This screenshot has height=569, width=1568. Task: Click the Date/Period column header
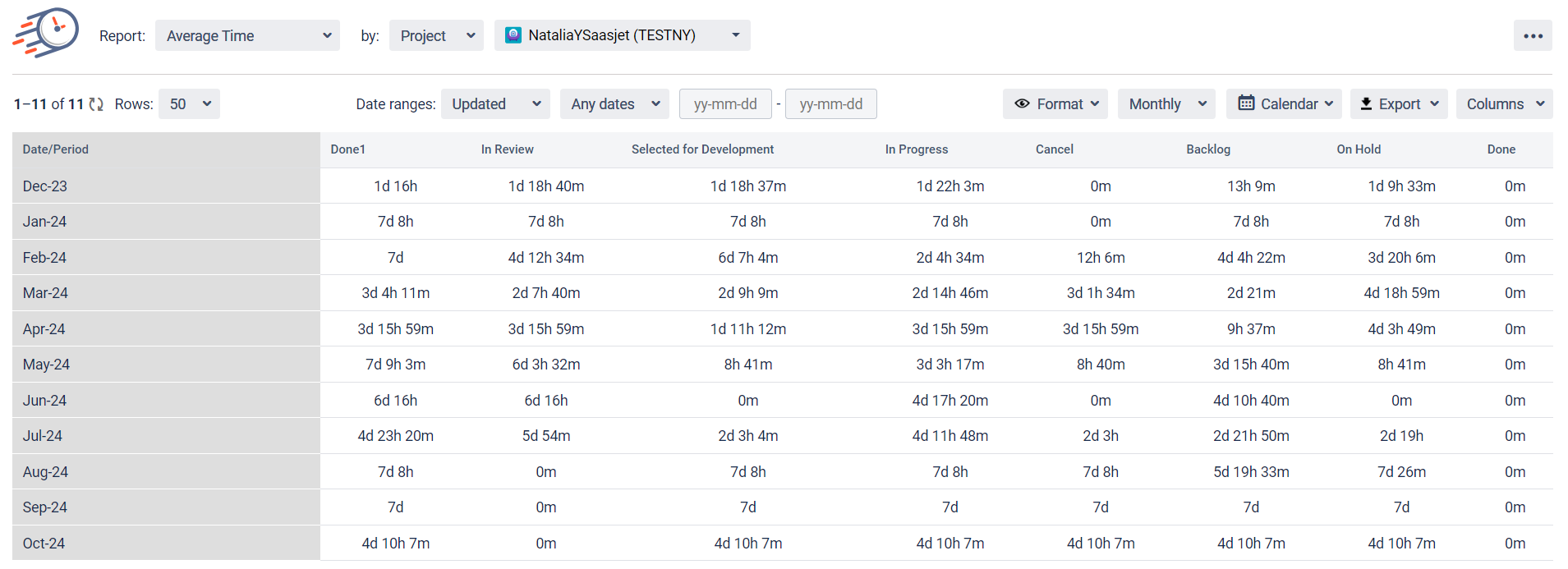click(x=56, y=149)
